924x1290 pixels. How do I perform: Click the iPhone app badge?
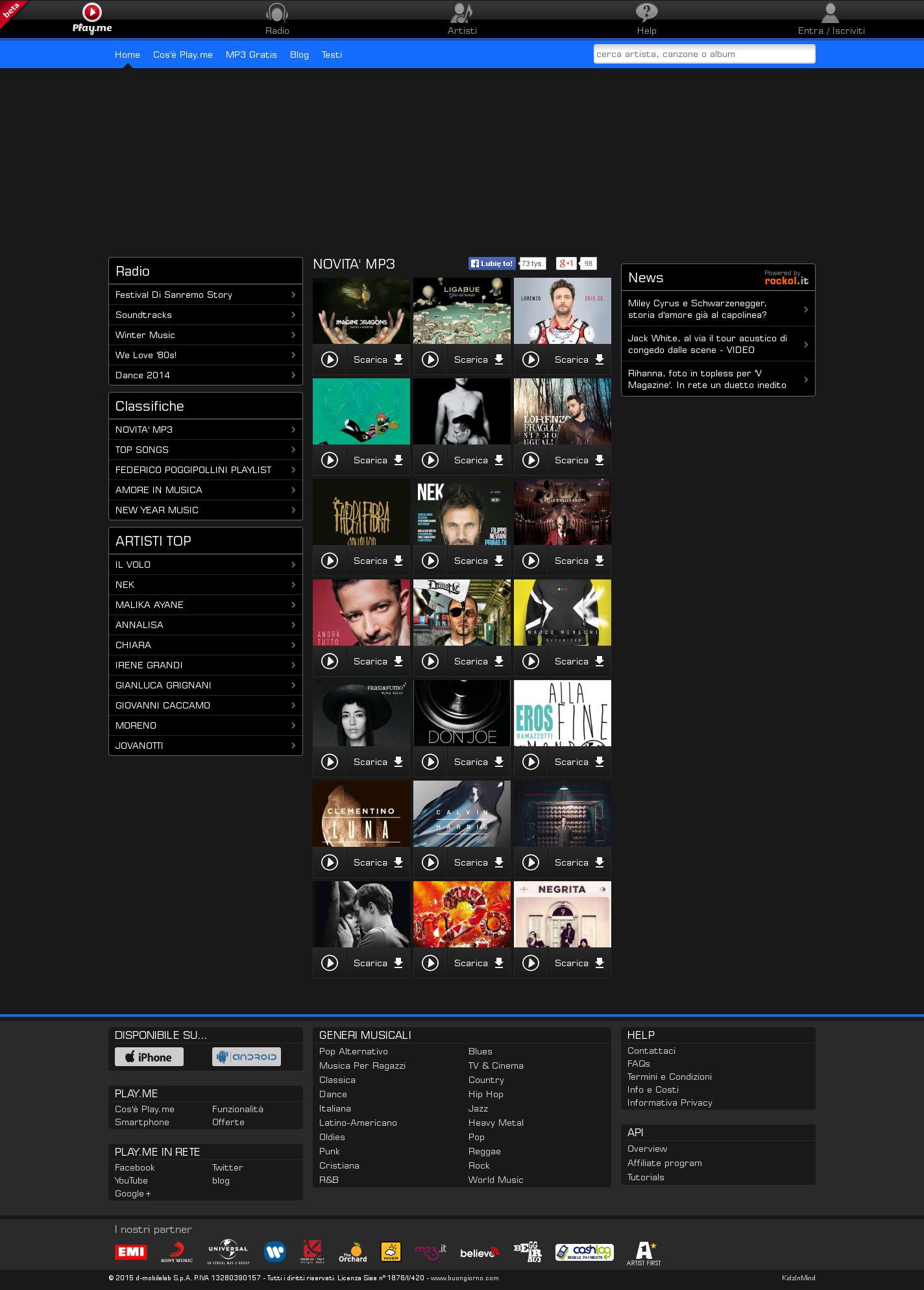pyautogui.click(x=149, y=1057)
